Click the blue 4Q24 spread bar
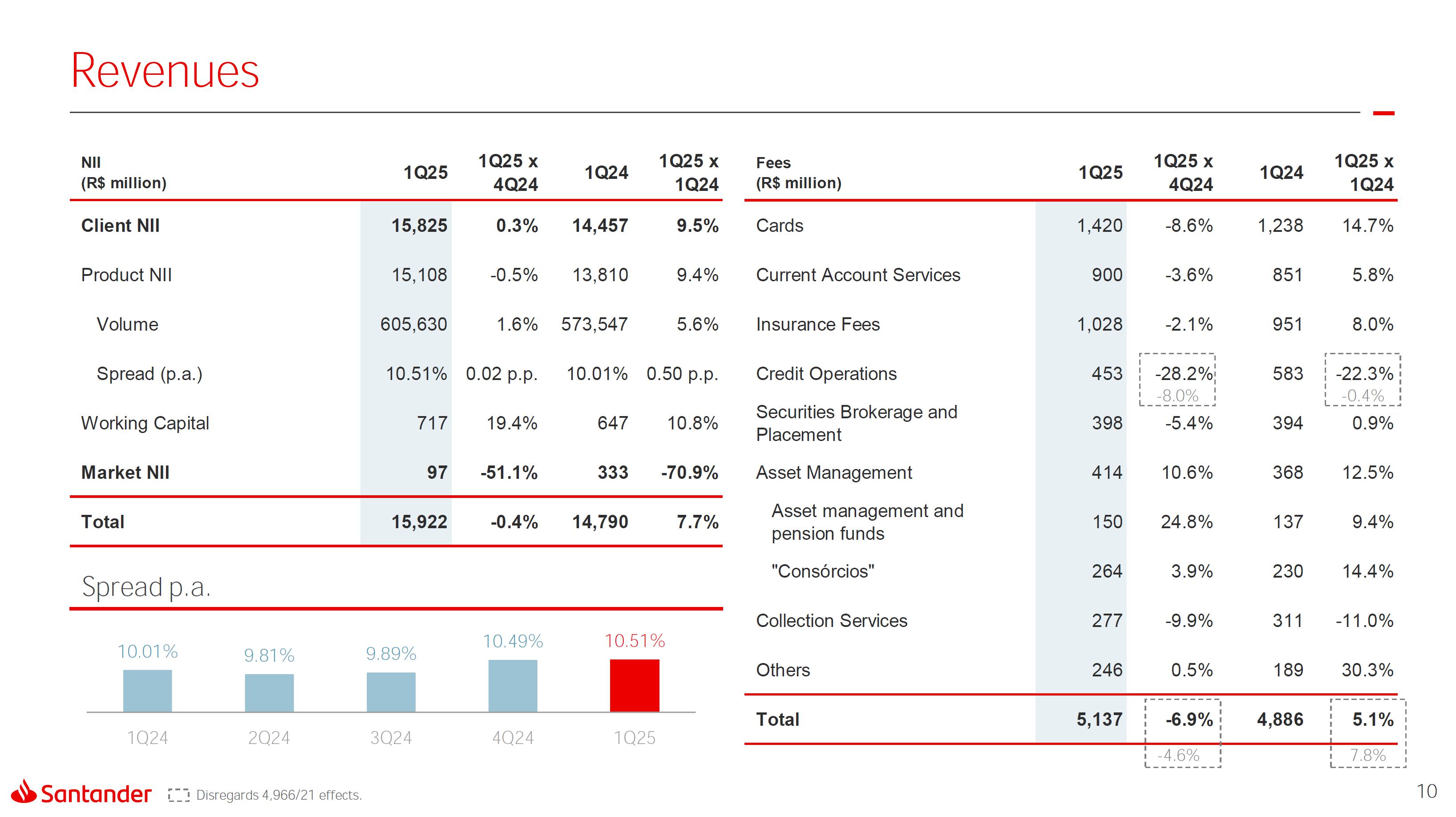This screenshot has height=817, width=1456. (x=512, y=685)
